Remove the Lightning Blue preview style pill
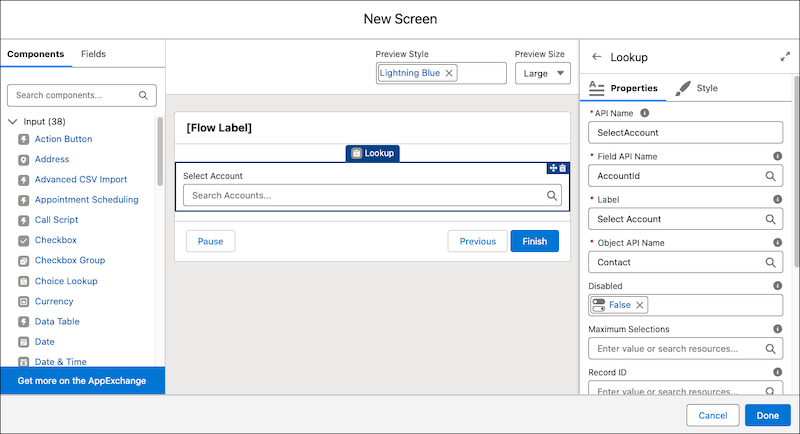This screenshot has width=800, height=434. [x=449, y=73]
